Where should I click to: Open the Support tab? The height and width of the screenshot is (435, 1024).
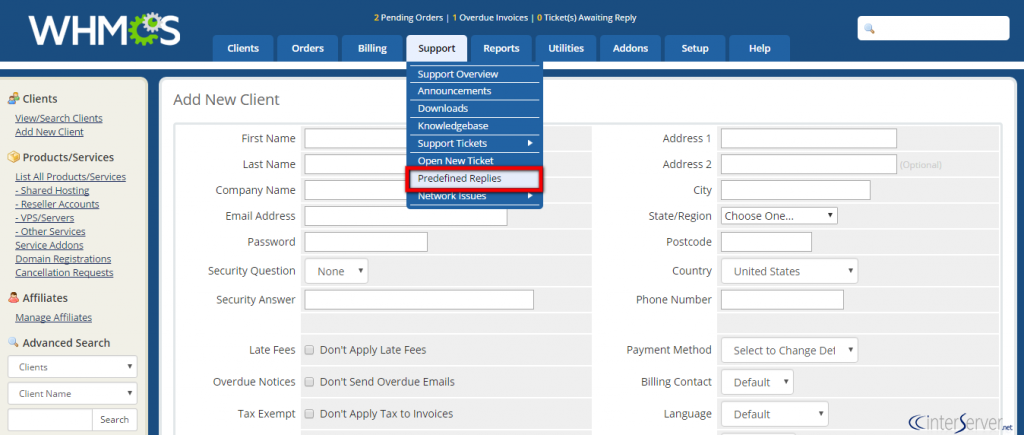[x=437, y=48]
